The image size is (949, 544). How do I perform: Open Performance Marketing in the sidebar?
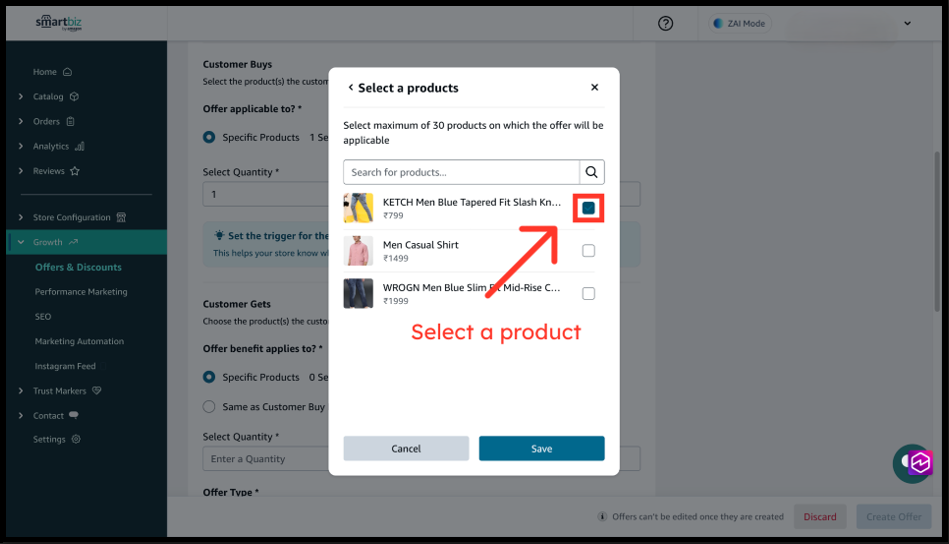(x=81, y=292)
